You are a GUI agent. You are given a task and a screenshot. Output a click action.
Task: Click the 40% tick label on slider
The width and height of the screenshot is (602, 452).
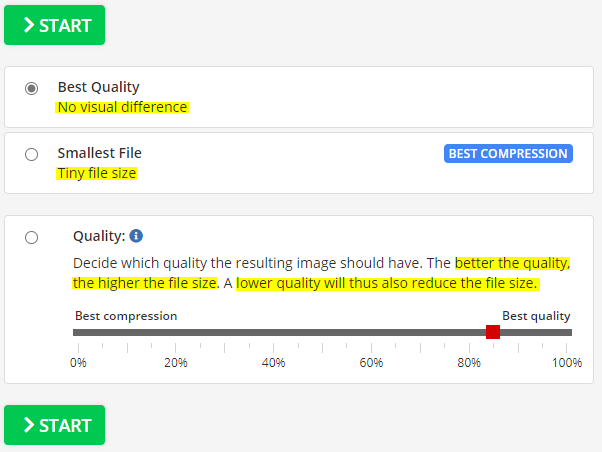(x=274, y=362)
